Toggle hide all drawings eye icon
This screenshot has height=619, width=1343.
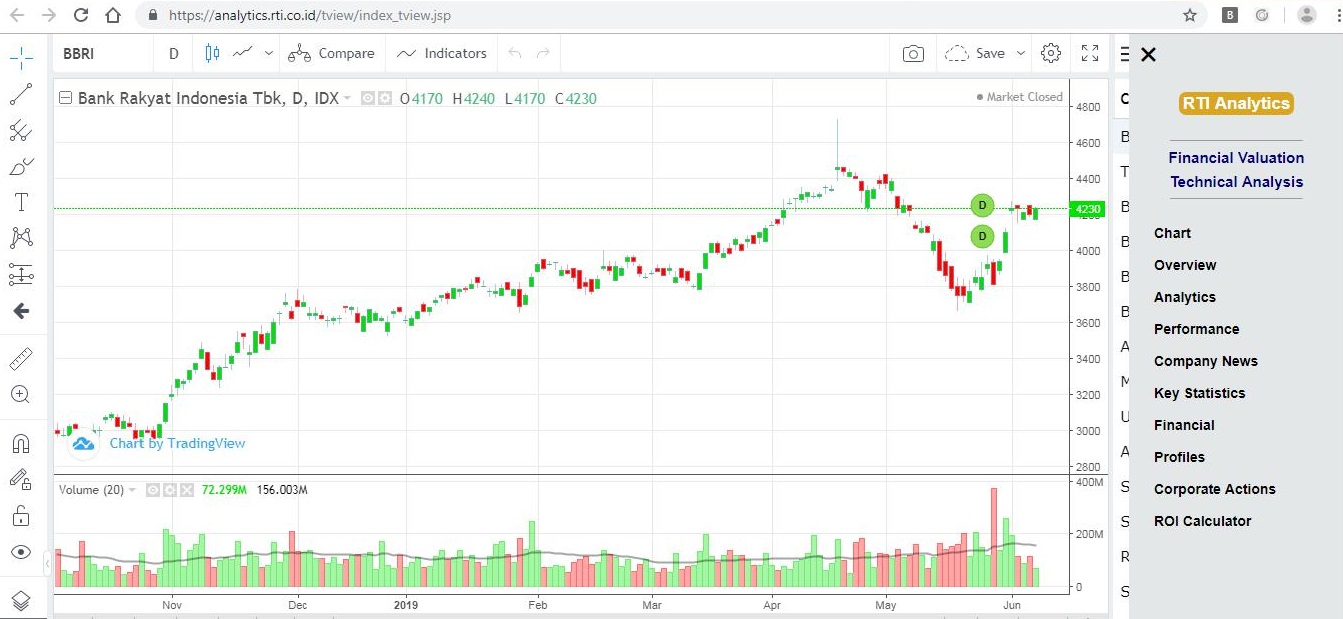21,552
